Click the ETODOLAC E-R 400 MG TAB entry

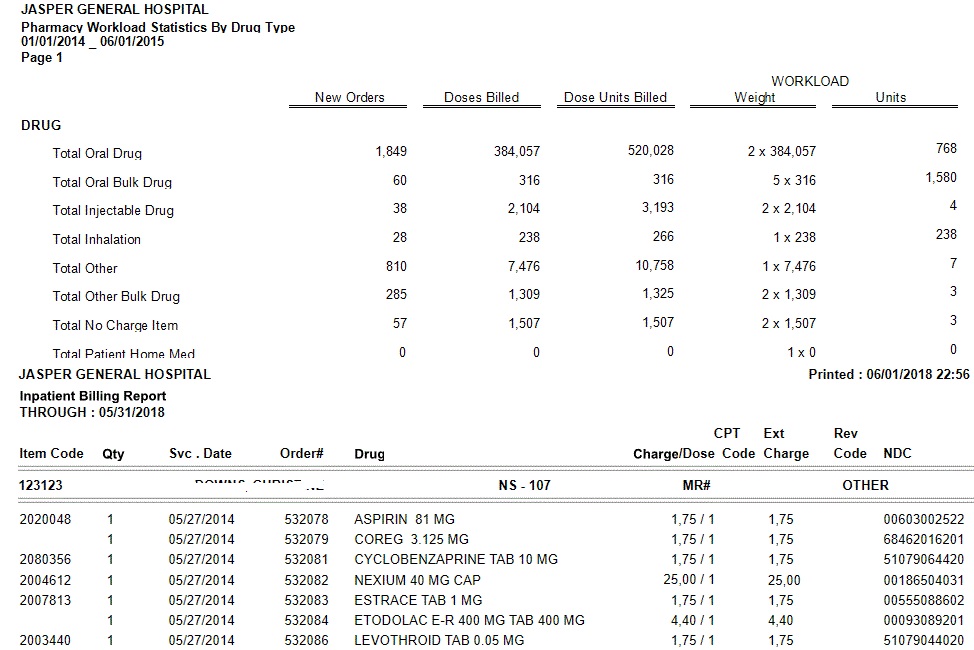470,620
